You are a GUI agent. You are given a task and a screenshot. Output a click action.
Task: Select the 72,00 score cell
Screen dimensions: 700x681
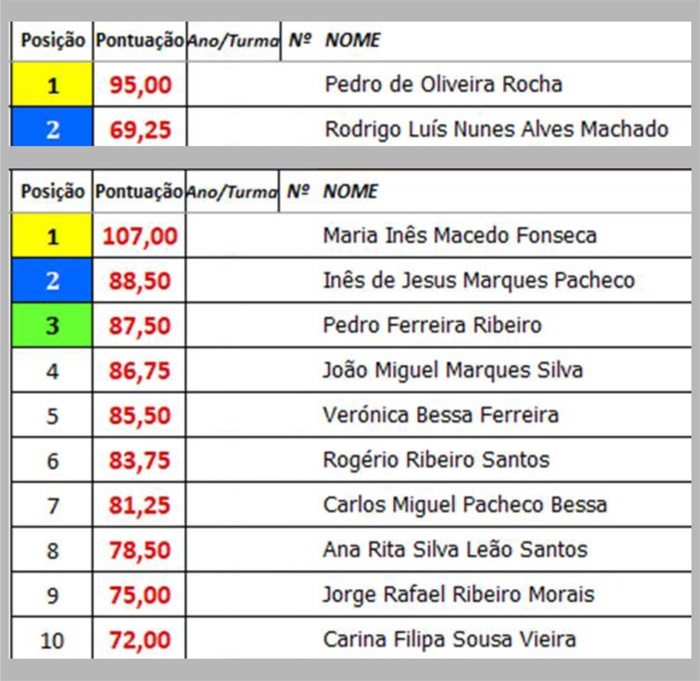[x=140, y=639]
